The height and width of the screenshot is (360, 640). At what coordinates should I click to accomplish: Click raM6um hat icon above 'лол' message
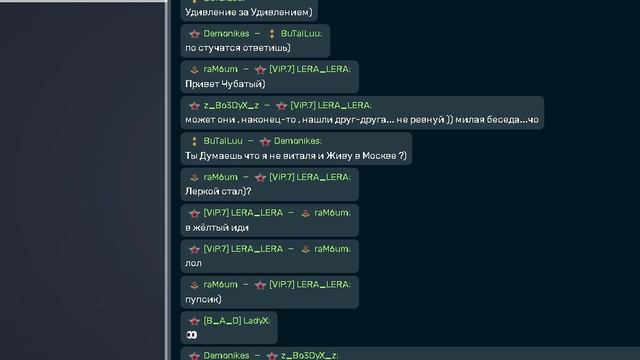click(305, 249)
